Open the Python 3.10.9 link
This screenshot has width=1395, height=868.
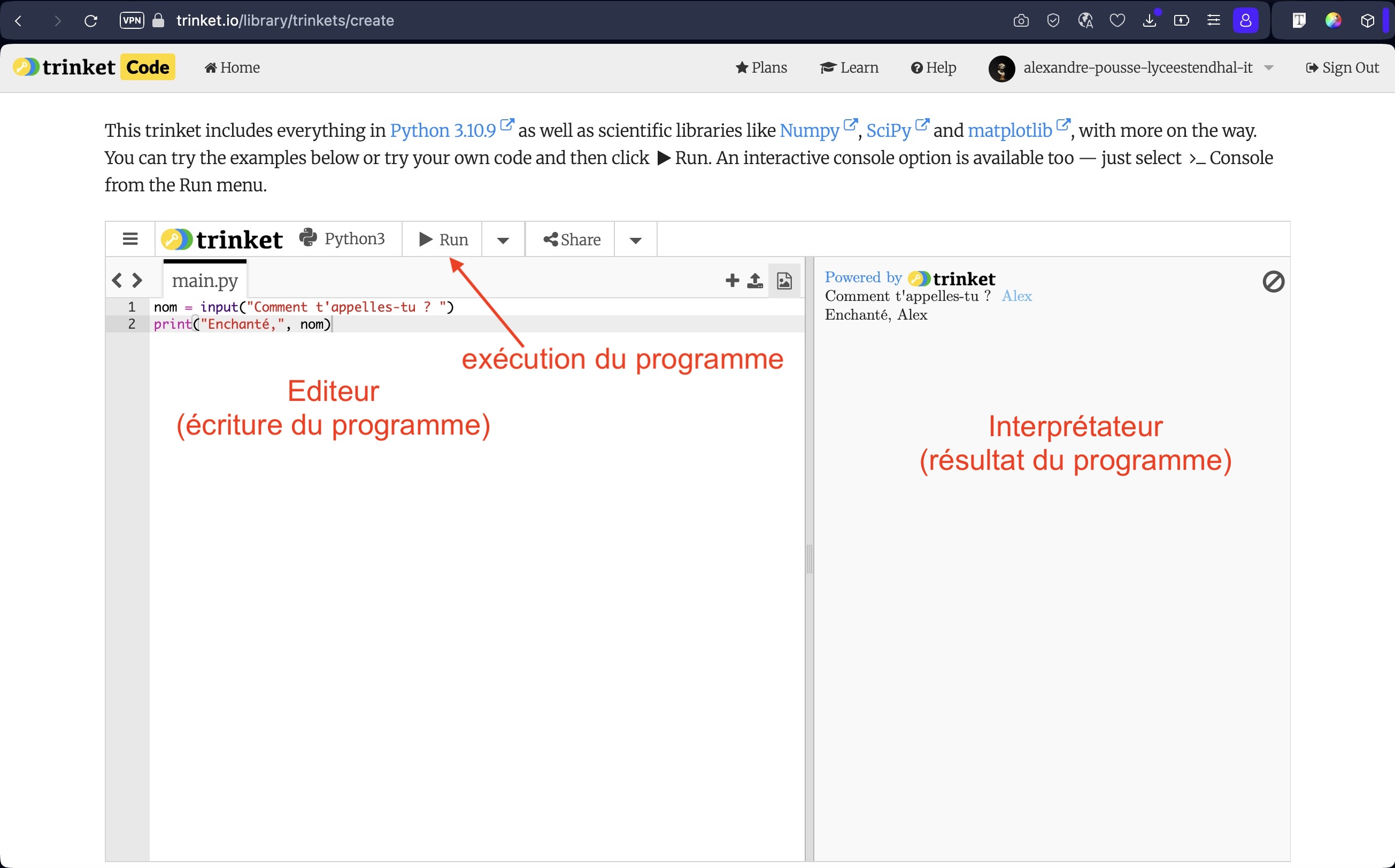443,130
